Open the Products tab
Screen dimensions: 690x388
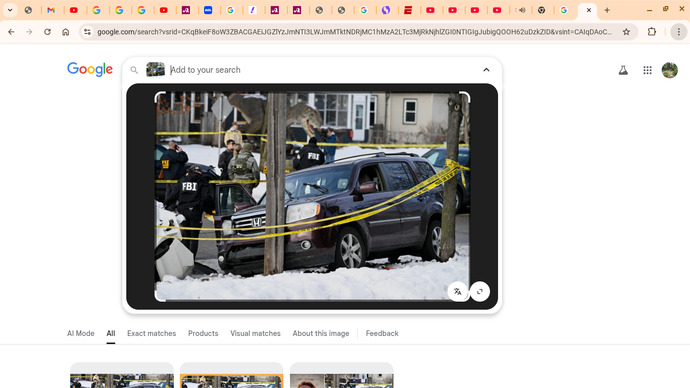tap(203, 333)
